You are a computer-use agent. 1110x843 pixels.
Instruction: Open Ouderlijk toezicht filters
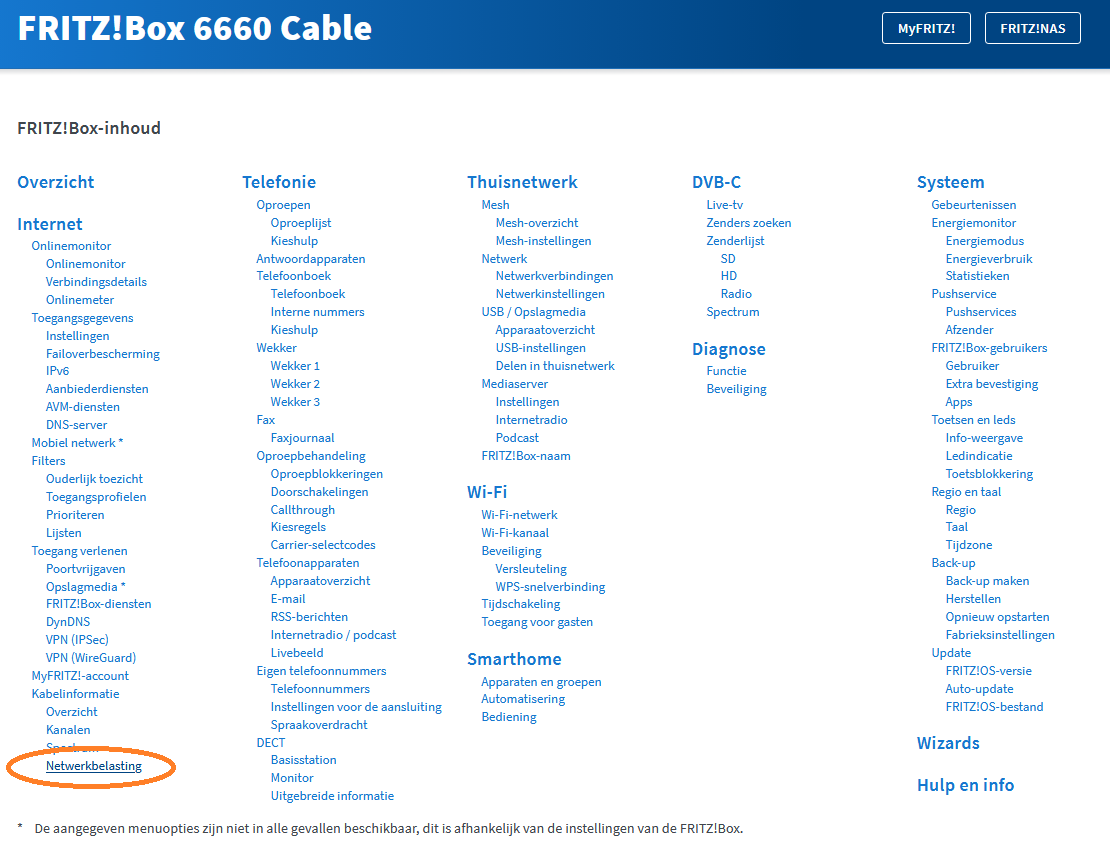[94, 479]
